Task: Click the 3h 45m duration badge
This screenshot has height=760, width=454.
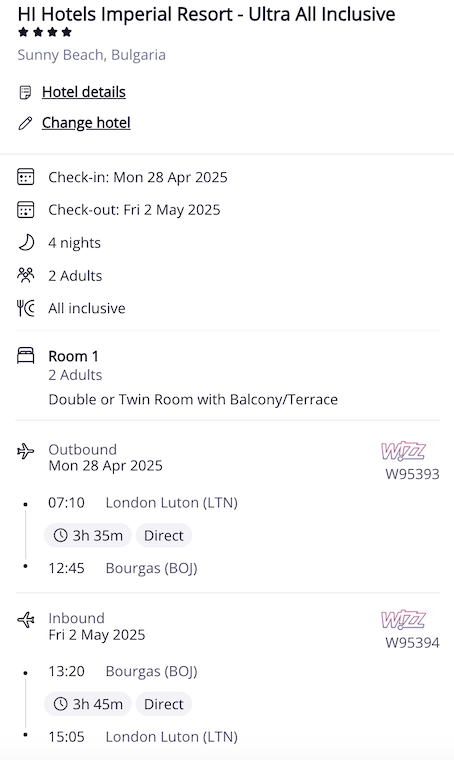Action: click(x=88, y=704)
